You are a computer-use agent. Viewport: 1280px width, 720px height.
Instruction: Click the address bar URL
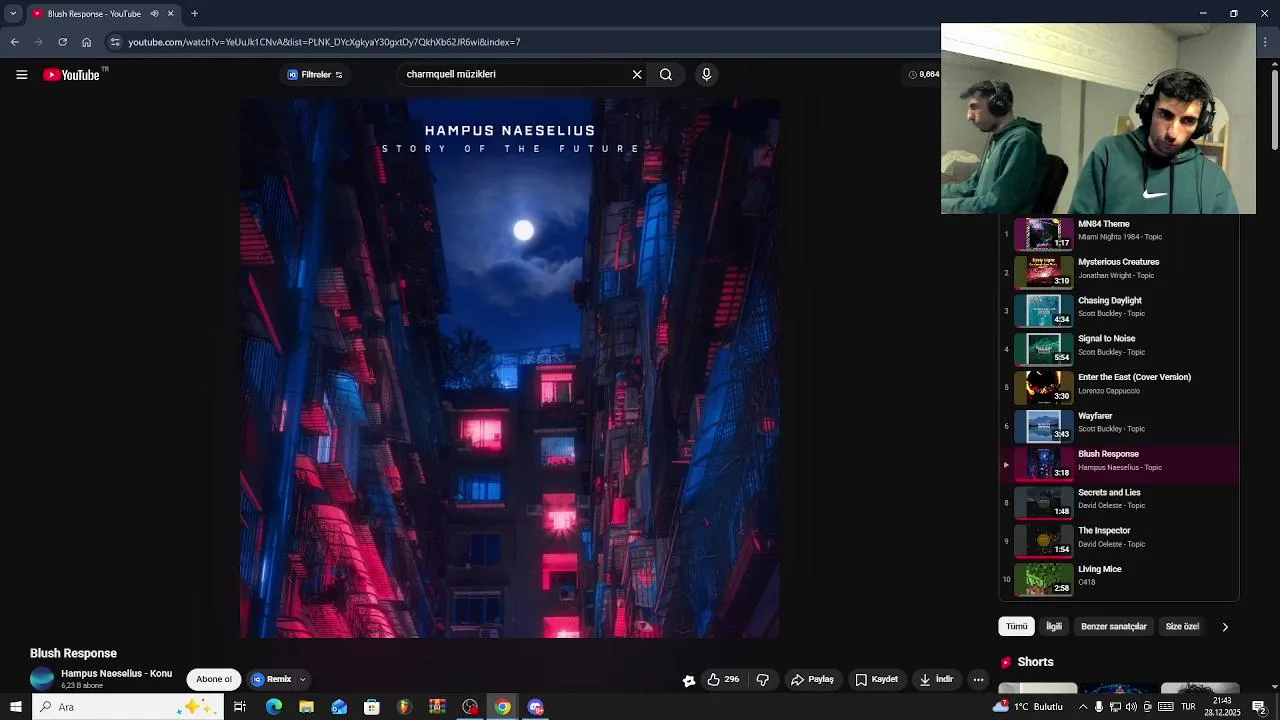click(x=324, y=42)
